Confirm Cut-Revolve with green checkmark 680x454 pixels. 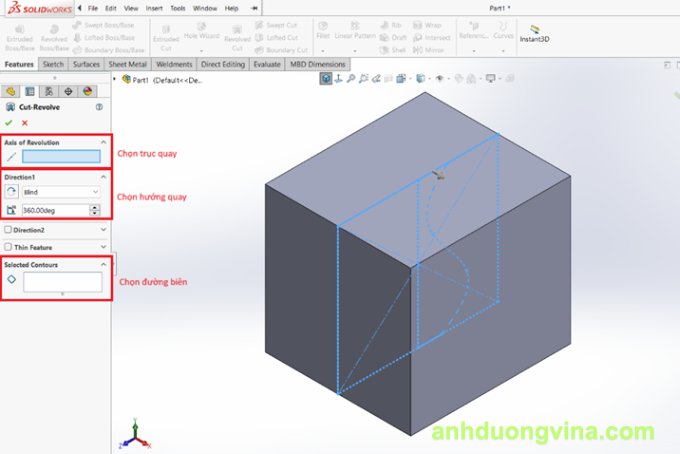click(x=10, y=122)
